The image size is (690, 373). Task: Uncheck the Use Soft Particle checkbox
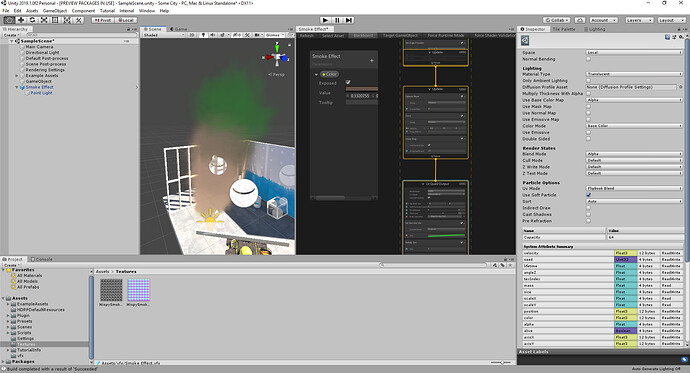coord(588,194)
